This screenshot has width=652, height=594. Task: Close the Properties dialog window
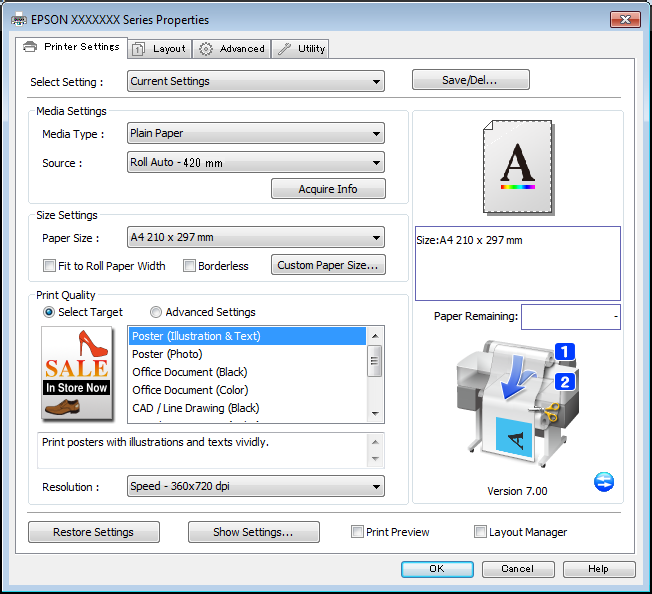tap(625, 20)
